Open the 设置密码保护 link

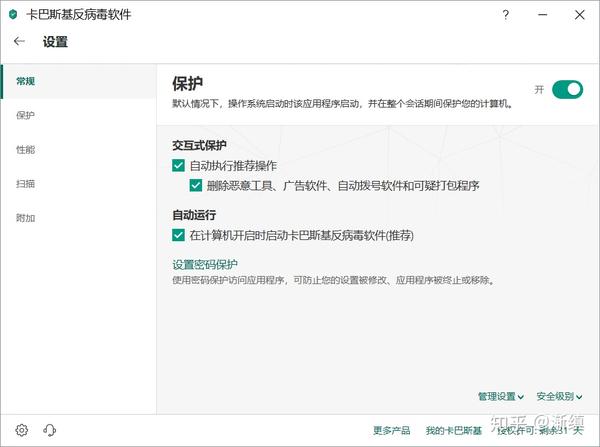click(205, 264)
